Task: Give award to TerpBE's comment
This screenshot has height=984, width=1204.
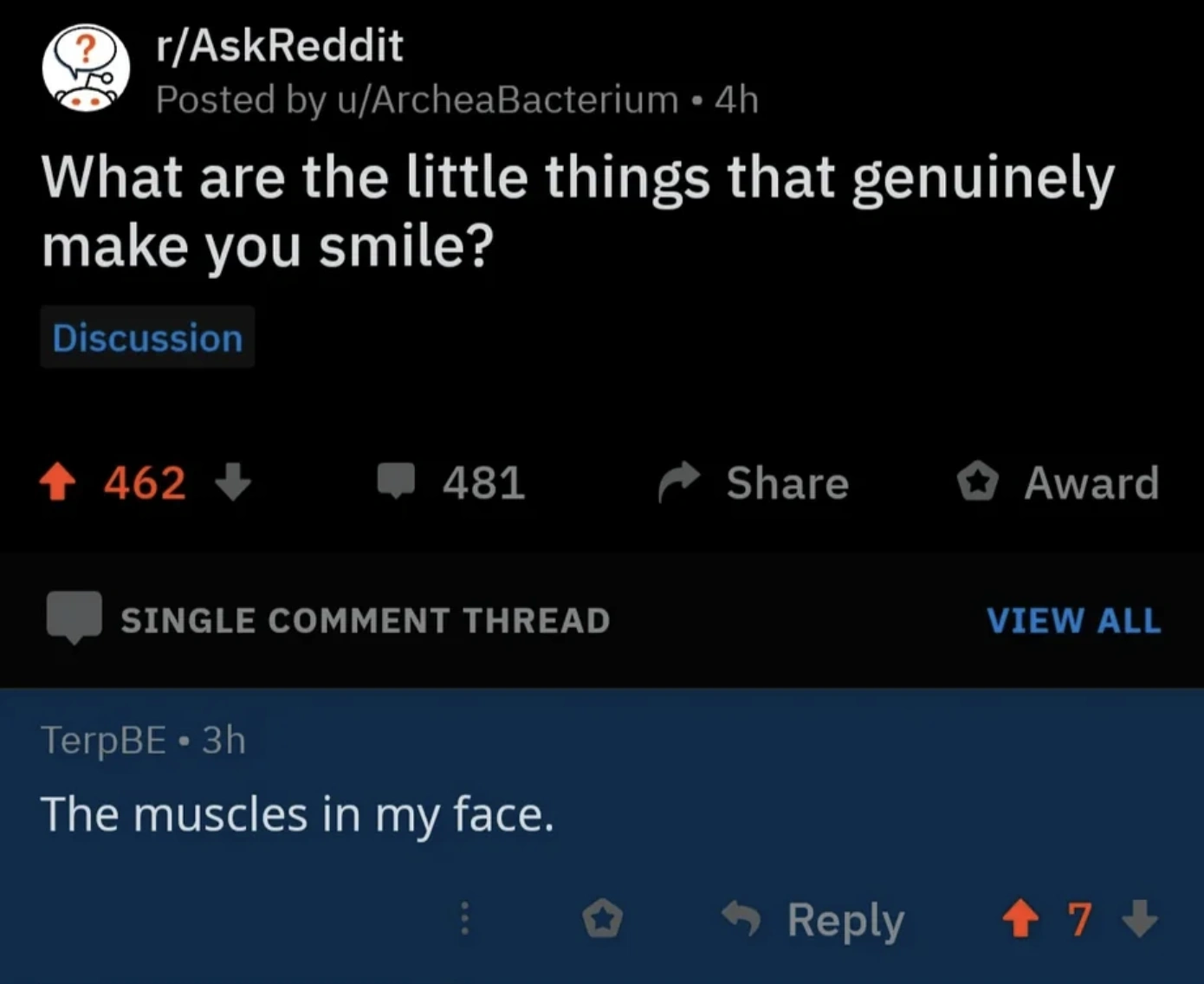Action: pos(602,918)
